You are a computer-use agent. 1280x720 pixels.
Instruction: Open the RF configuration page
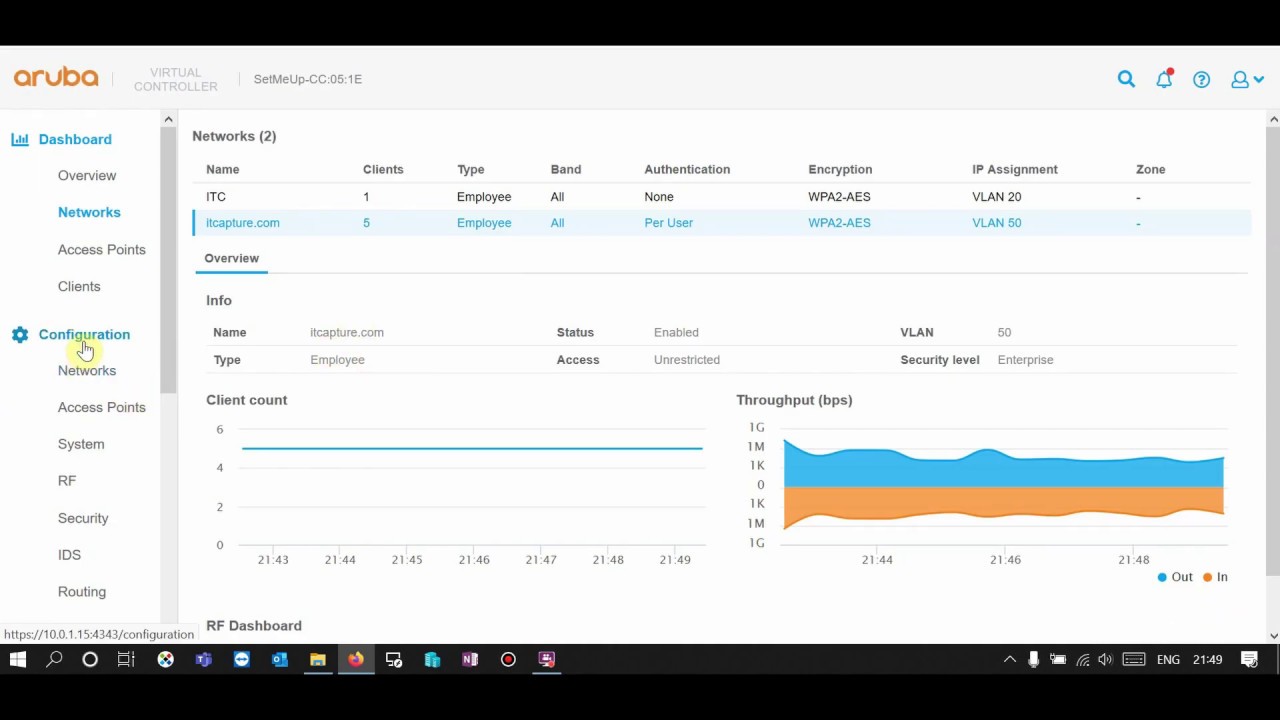67,481
